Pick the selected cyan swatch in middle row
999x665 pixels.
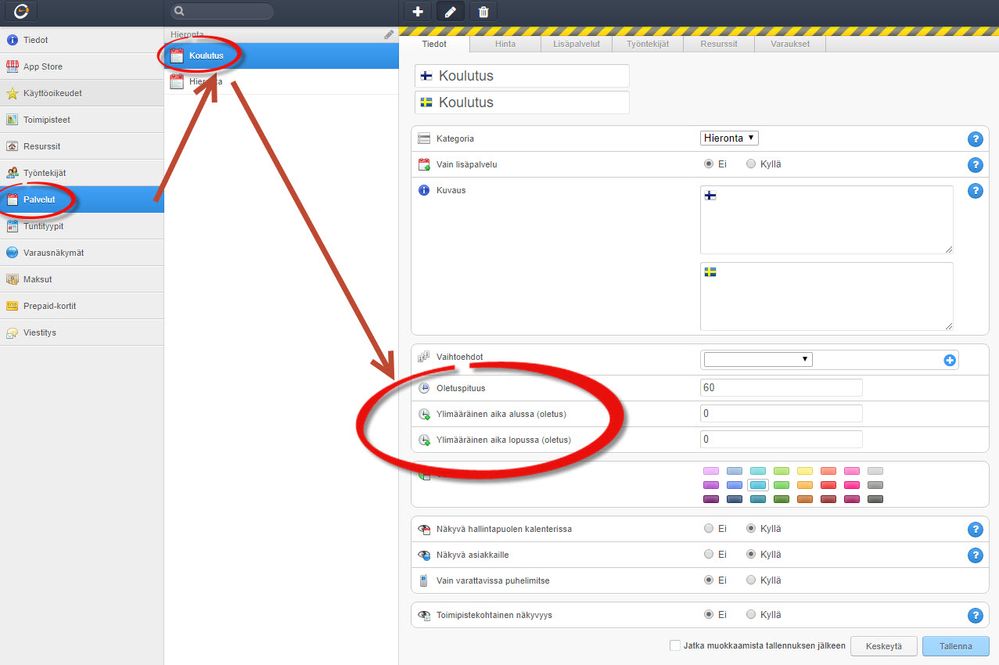tap(758, 485)
